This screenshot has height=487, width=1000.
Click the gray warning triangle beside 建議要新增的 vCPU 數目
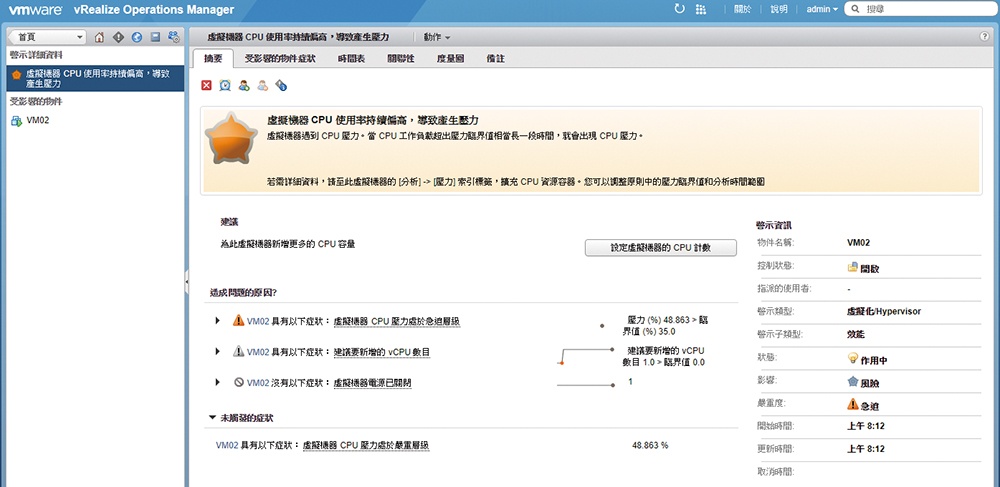click(239, 351)
